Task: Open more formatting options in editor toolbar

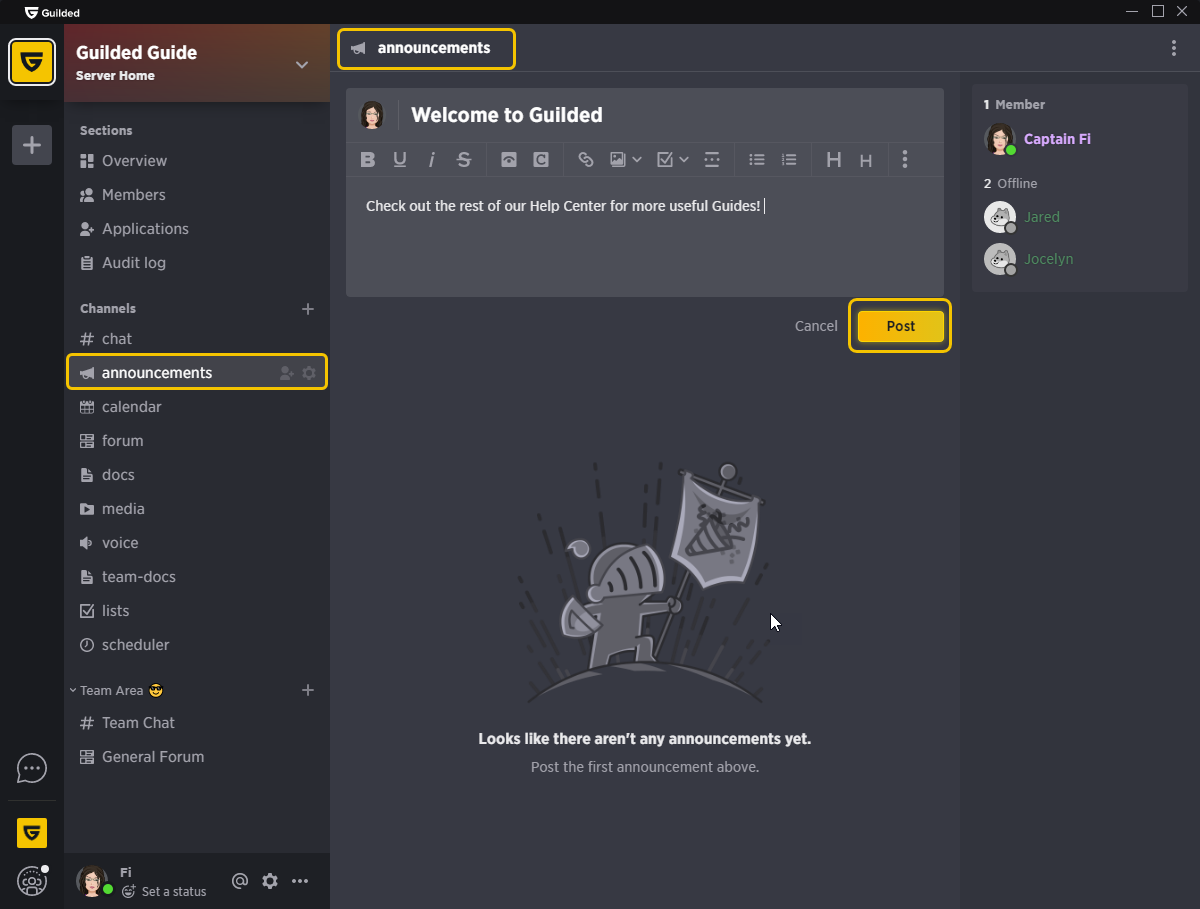Action: click(x=905, y=160)
